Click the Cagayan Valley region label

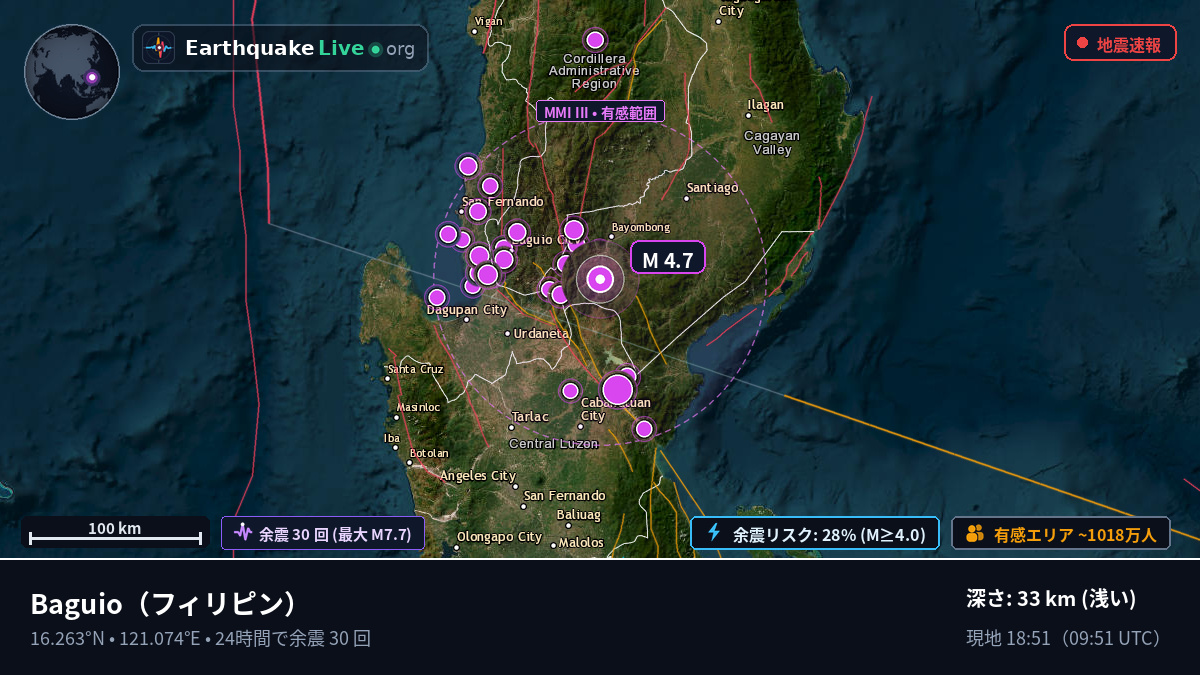click(x=772, y=142)
